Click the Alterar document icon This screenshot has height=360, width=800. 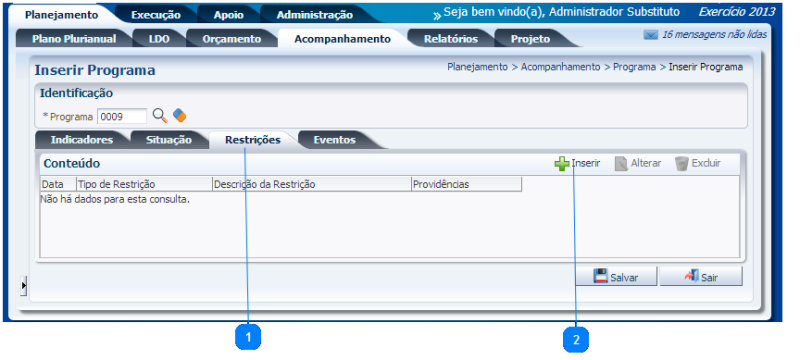(x=621, y=164)
